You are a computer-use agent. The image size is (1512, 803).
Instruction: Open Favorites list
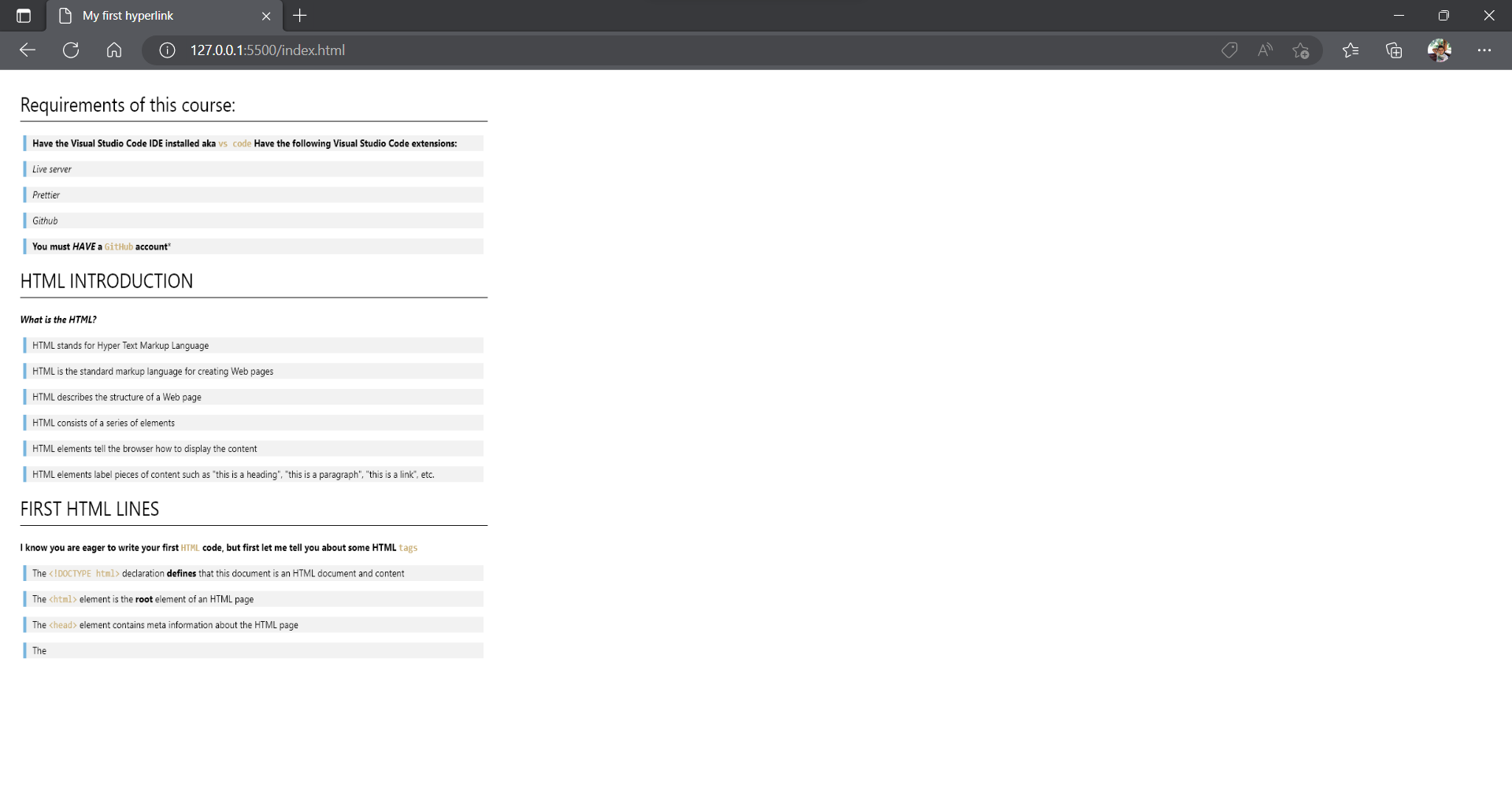1351,50
